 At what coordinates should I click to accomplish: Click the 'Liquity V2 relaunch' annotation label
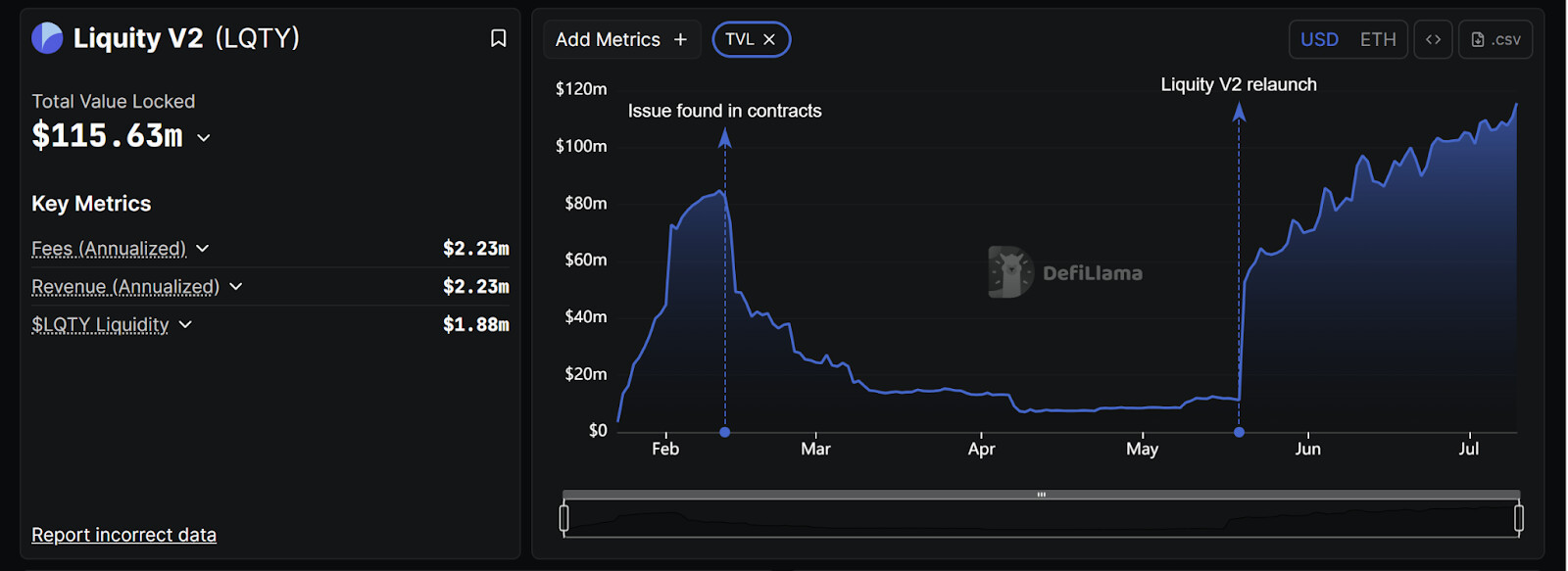coord(1239,84)
